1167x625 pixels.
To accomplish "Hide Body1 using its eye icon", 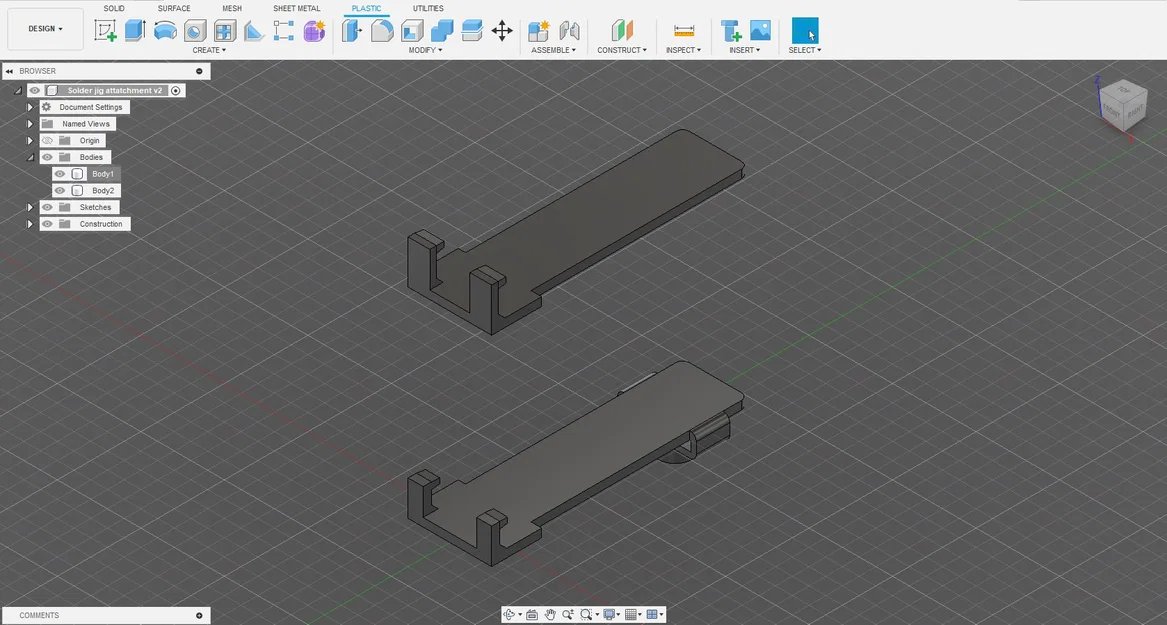I will click(60, 173).
